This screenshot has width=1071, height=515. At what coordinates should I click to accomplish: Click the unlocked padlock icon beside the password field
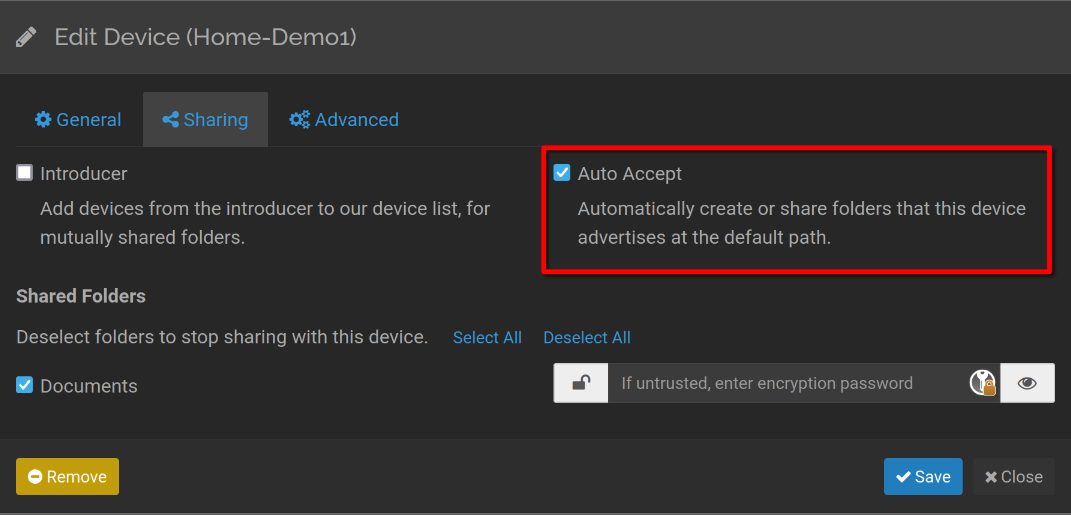(581, 383)
